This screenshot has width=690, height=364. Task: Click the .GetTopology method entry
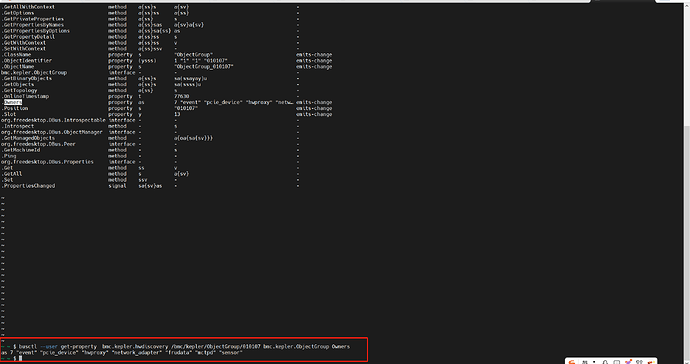20,90
